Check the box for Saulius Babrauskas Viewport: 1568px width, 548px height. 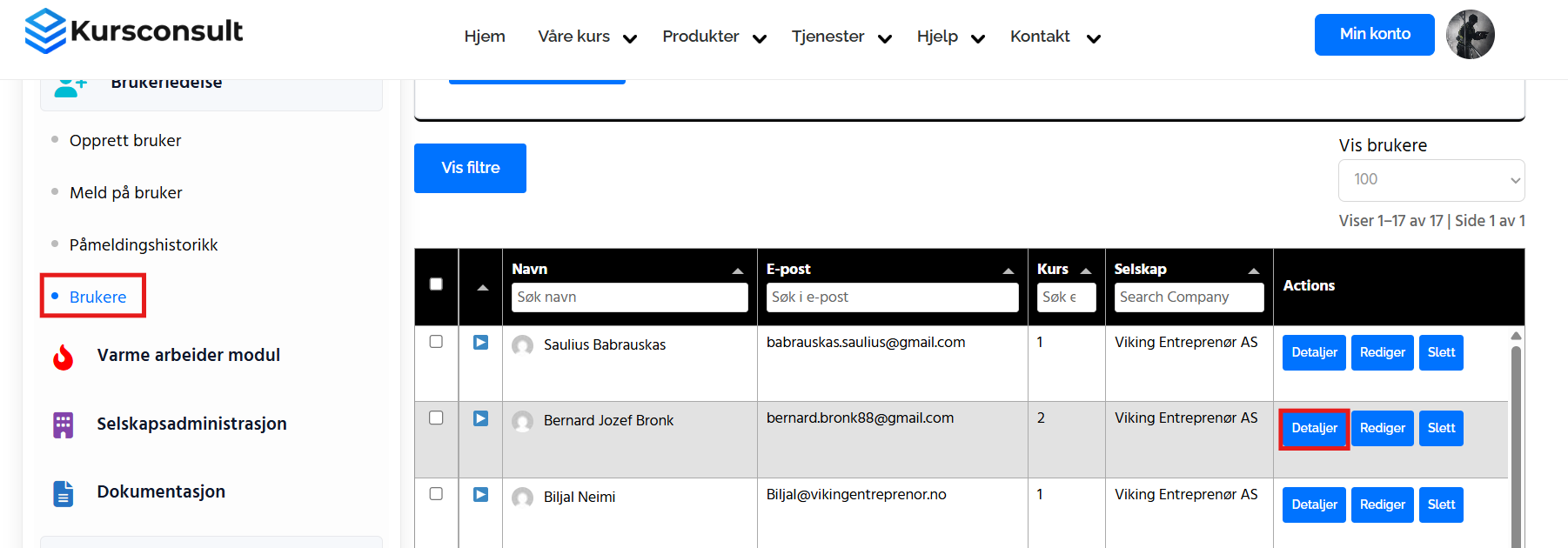coord(436,342)
